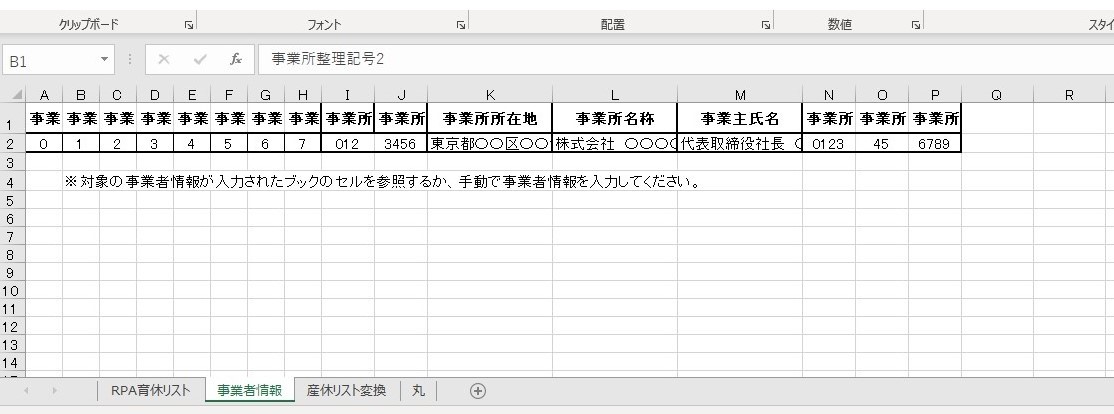Click the formula bar enter checkmark icon

coord(200,60)
